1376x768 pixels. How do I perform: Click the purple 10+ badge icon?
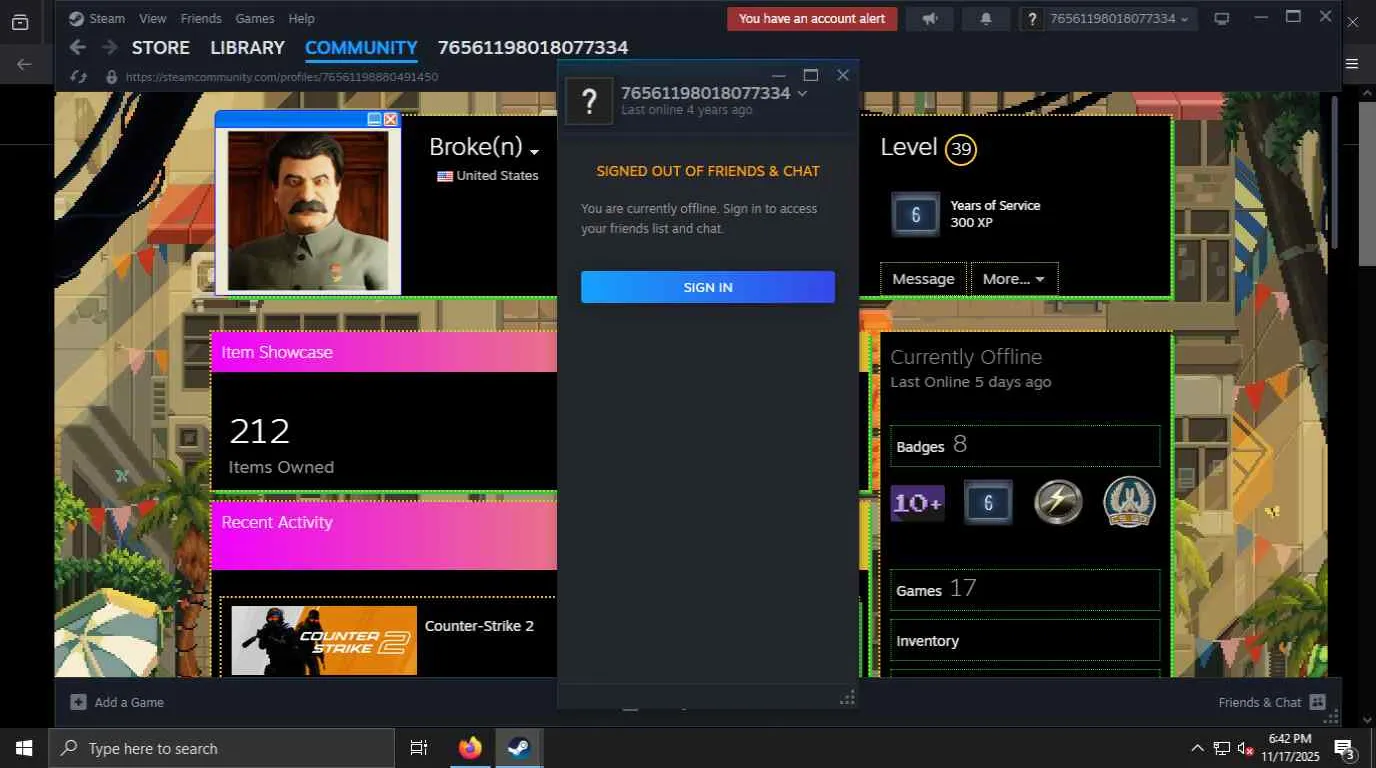tap(917, 503)
